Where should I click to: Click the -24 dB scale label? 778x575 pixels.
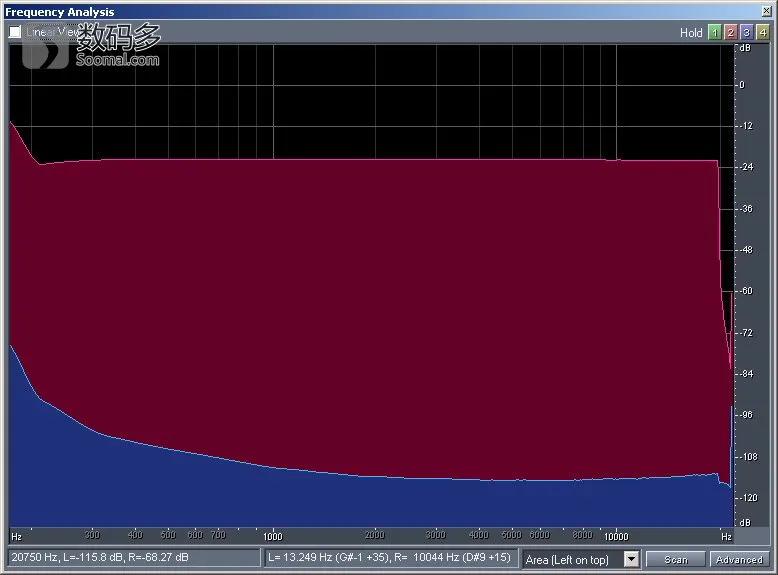click(x=746, y=167)
